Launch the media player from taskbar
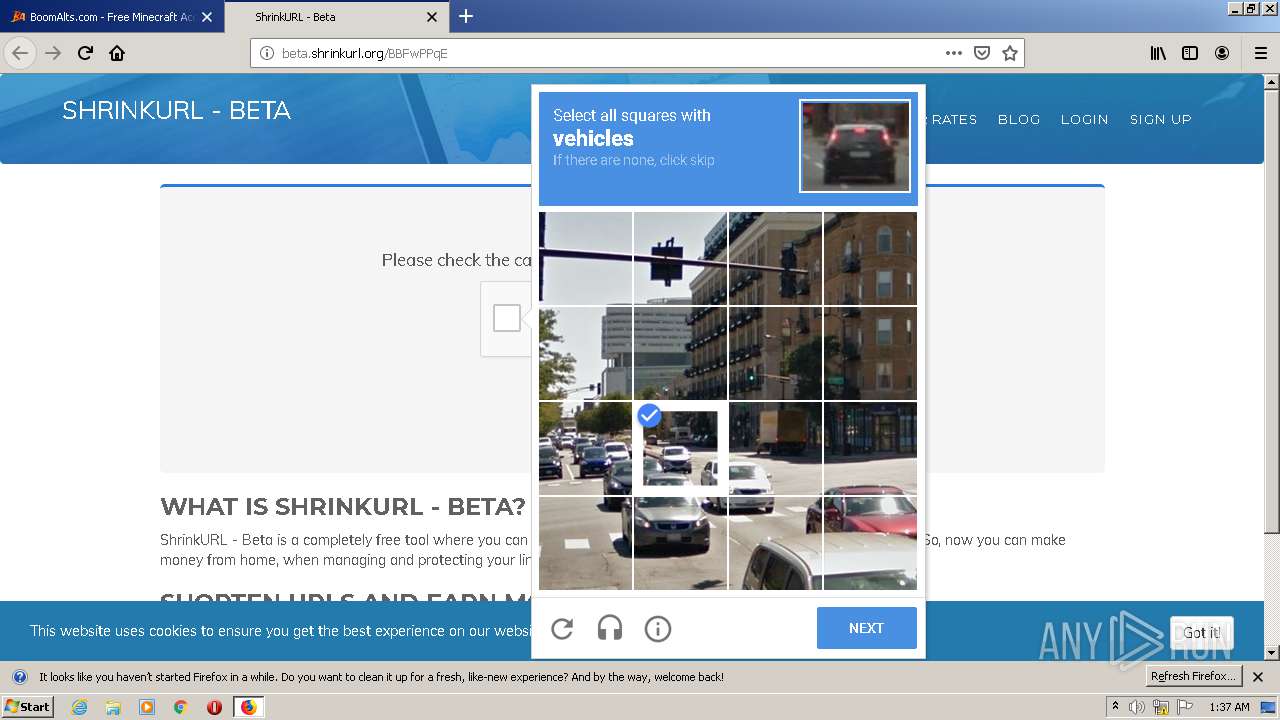Viewport: 1280px width, 720px height. click(x=147, y=707)
